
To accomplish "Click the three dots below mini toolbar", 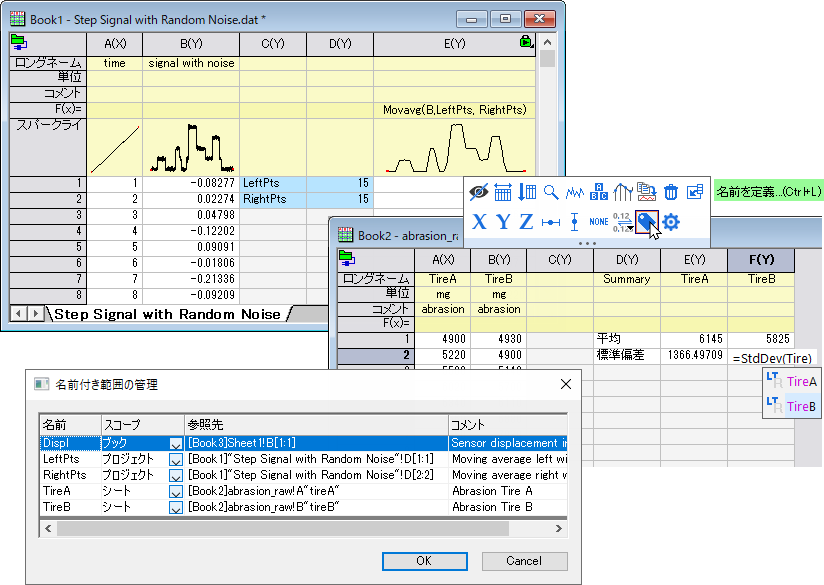I will click(587, 243).
